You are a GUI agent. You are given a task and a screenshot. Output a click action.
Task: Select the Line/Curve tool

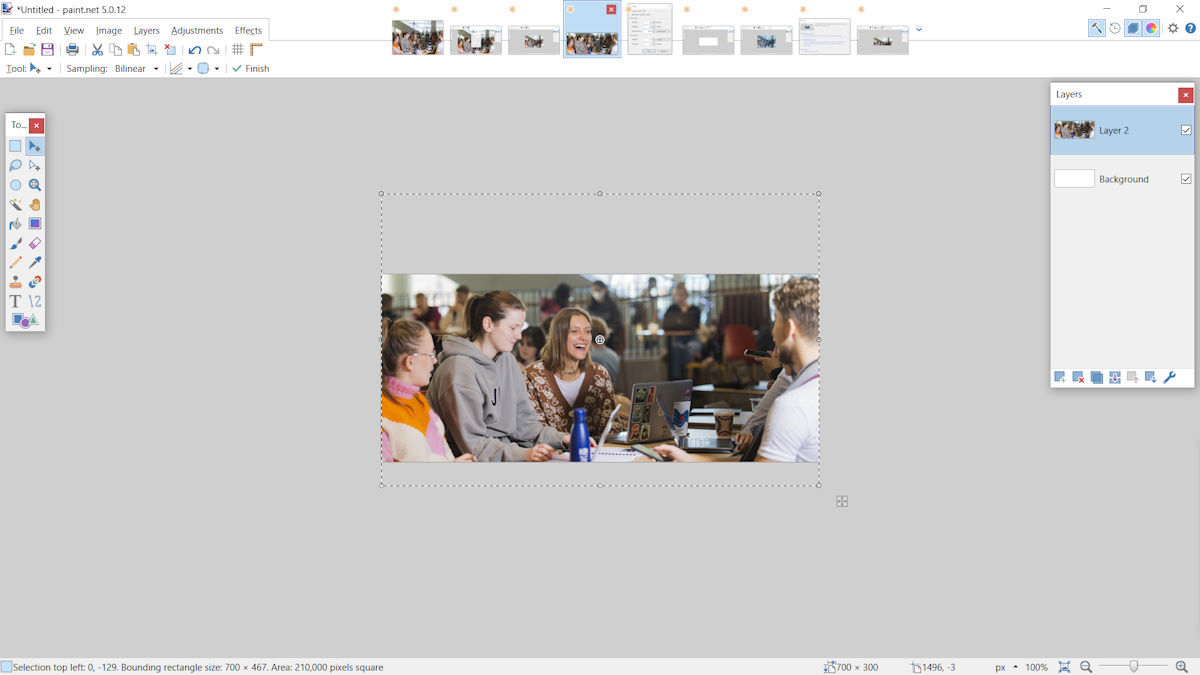click(x=35, y=301)
